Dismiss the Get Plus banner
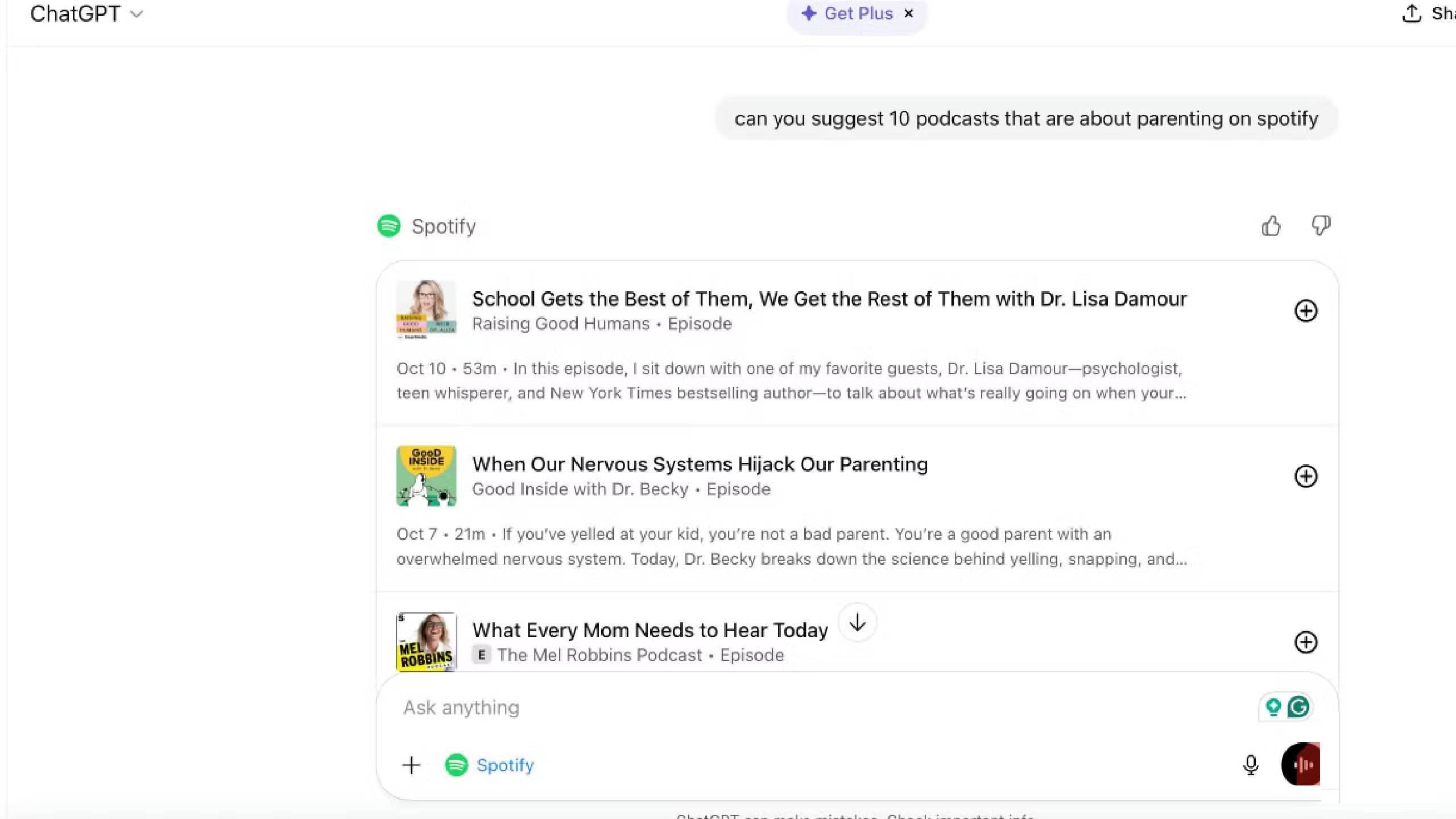Viewport: 1456px width, 819px height. (x=909, y=14)
